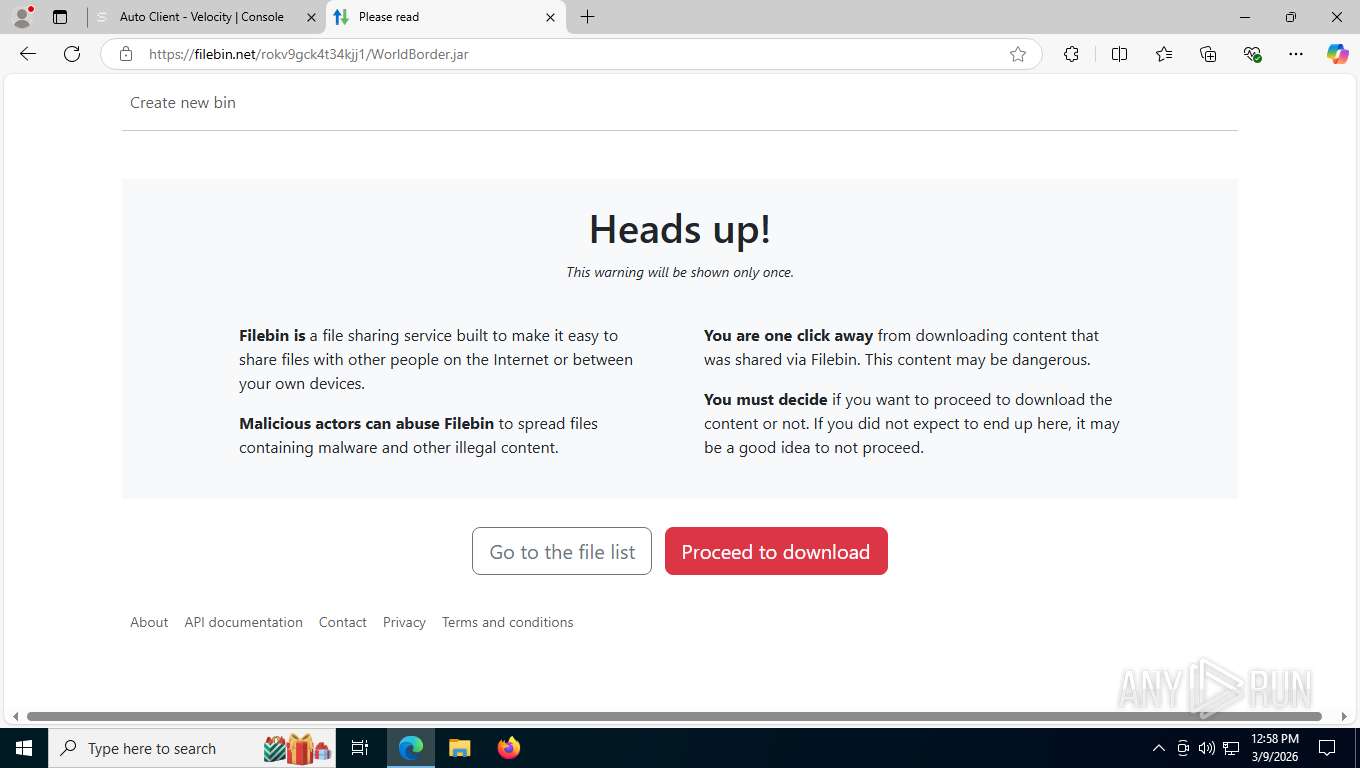The image size is (1360, 768).
Task: Click the filebin.net address bar
Action: point(570,54)
